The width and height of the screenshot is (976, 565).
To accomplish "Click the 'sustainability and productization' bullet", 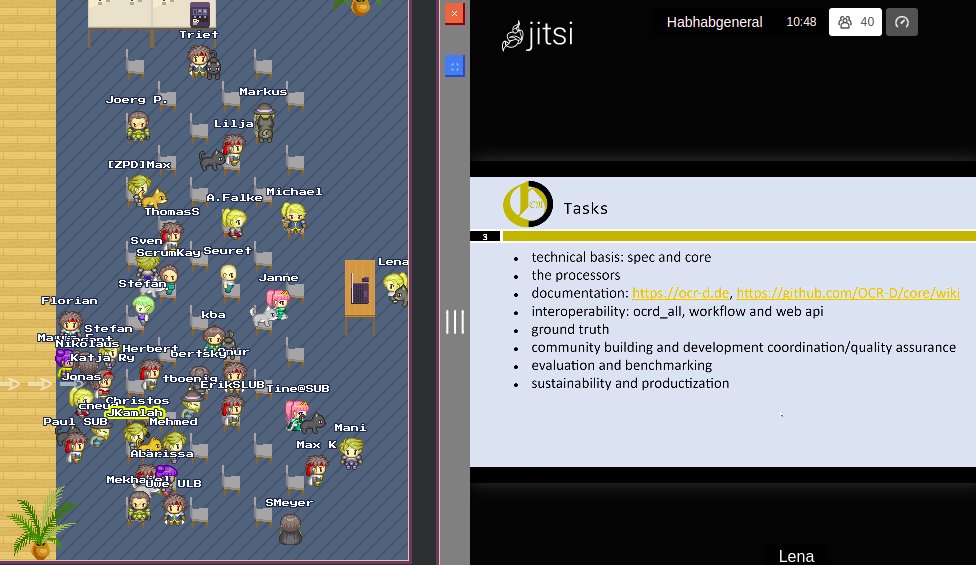I will (630, 383).
